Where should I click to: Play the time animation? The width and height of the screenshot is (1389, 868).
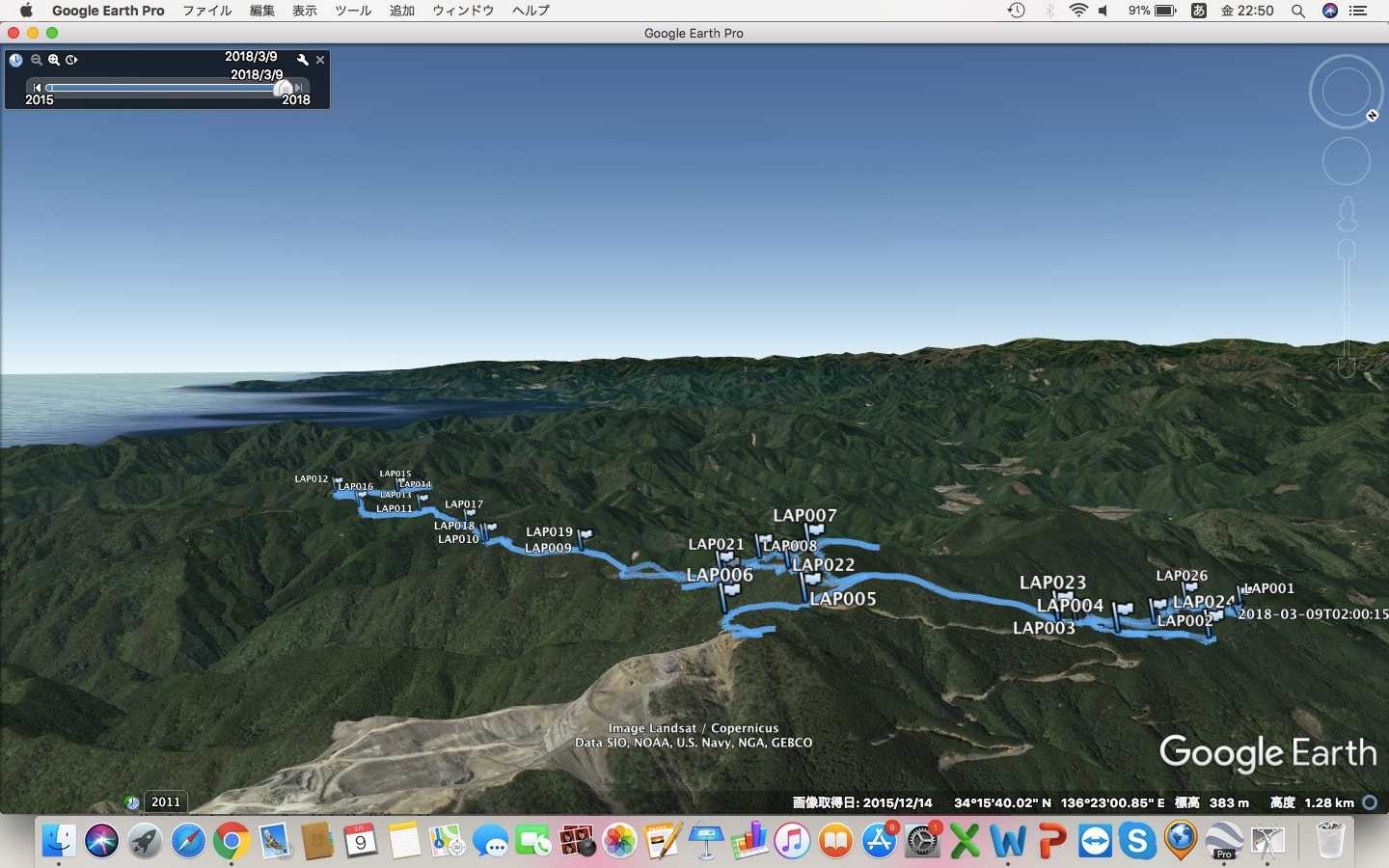point(71,60)
